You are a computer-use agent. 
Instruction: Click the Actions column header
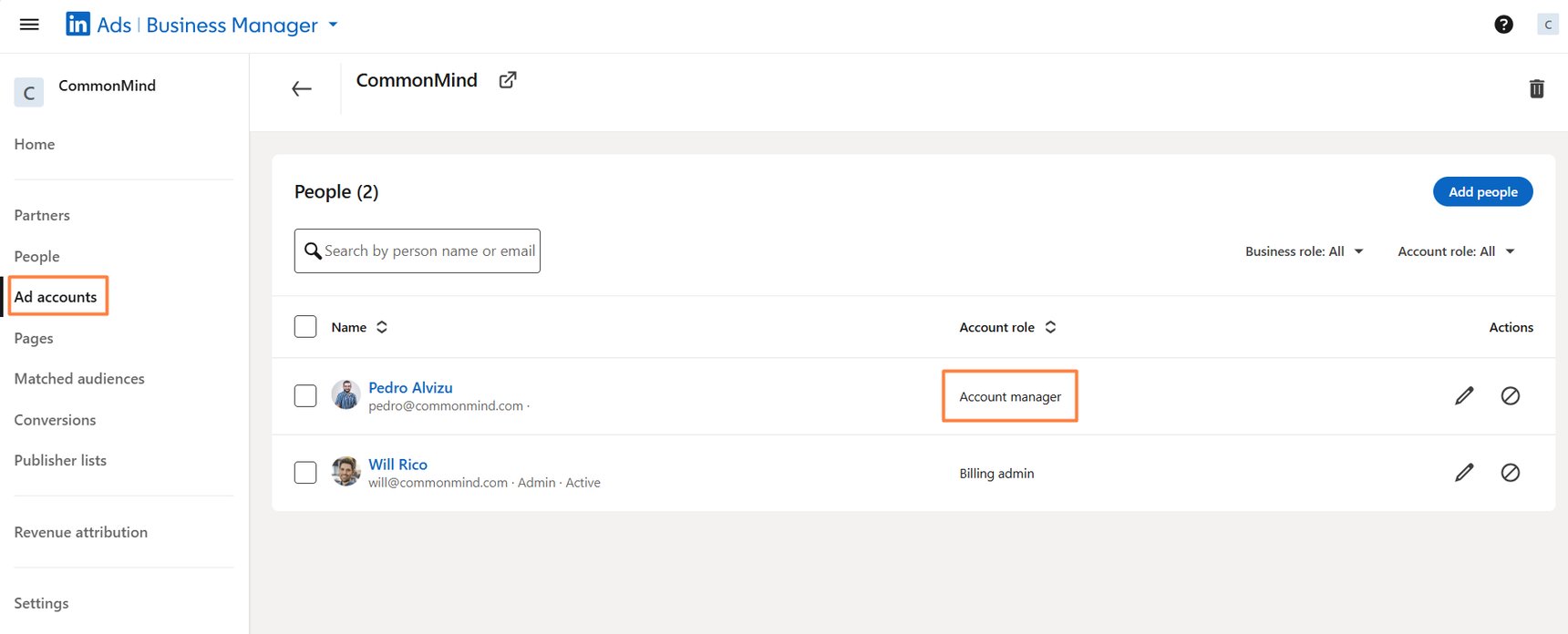1511,327
